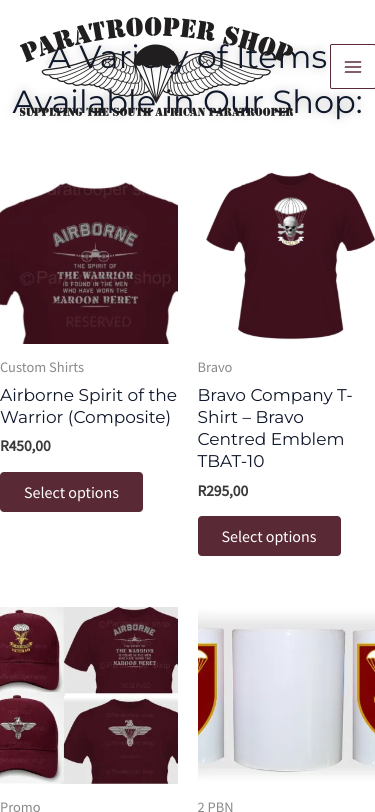
Task: Open the white mug product image
Action: (286, 695)
